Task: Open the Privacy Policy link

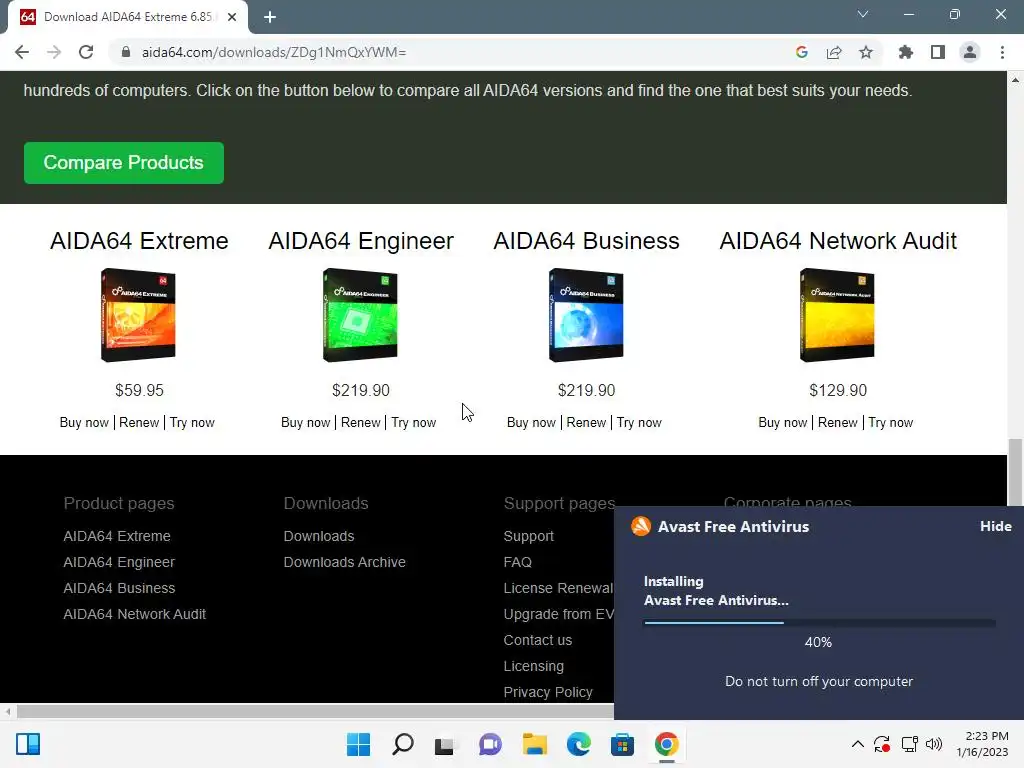Action: (x=548, y=692)
